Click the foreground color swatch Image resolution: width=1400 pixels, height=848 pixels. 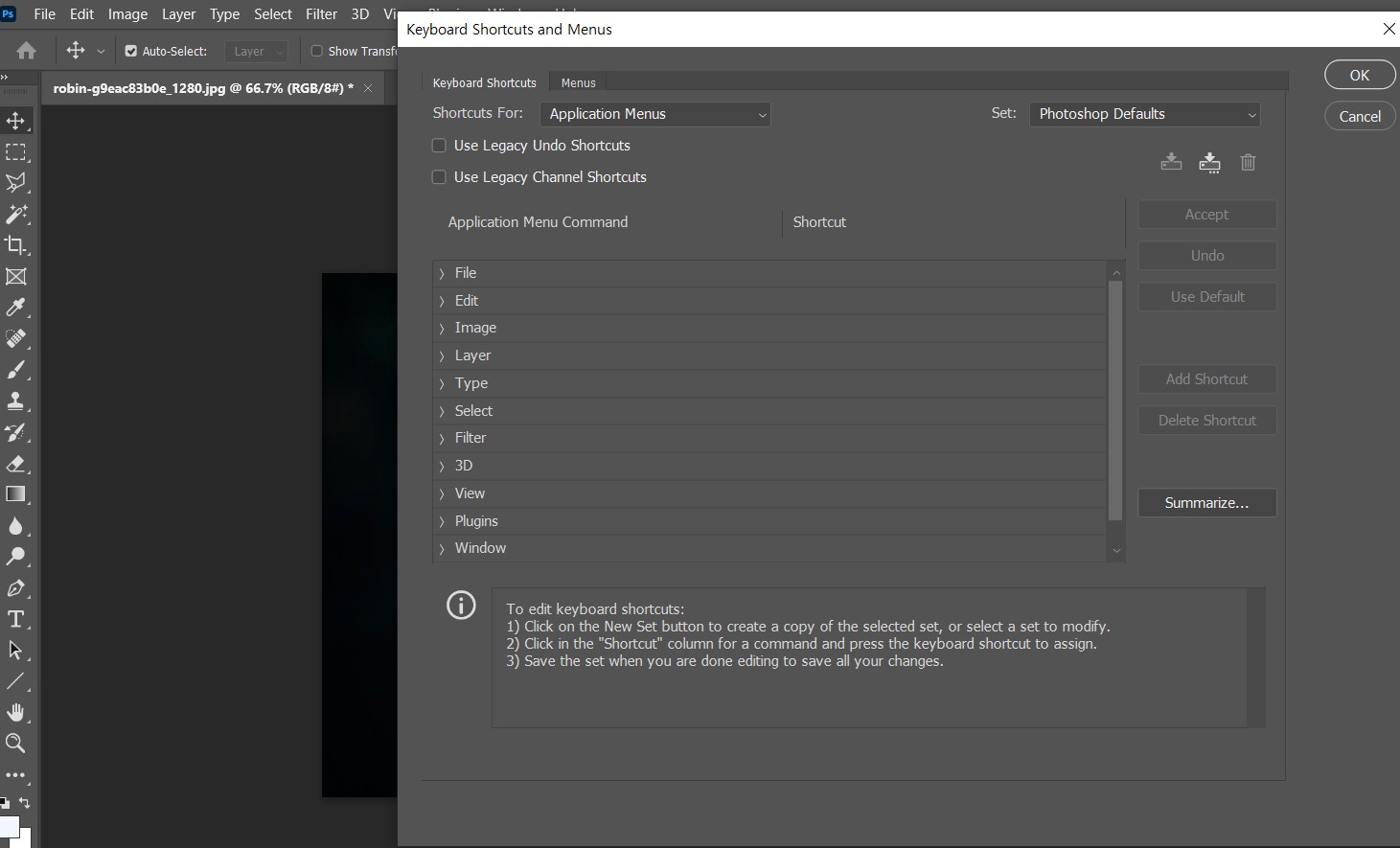[8, 825]
